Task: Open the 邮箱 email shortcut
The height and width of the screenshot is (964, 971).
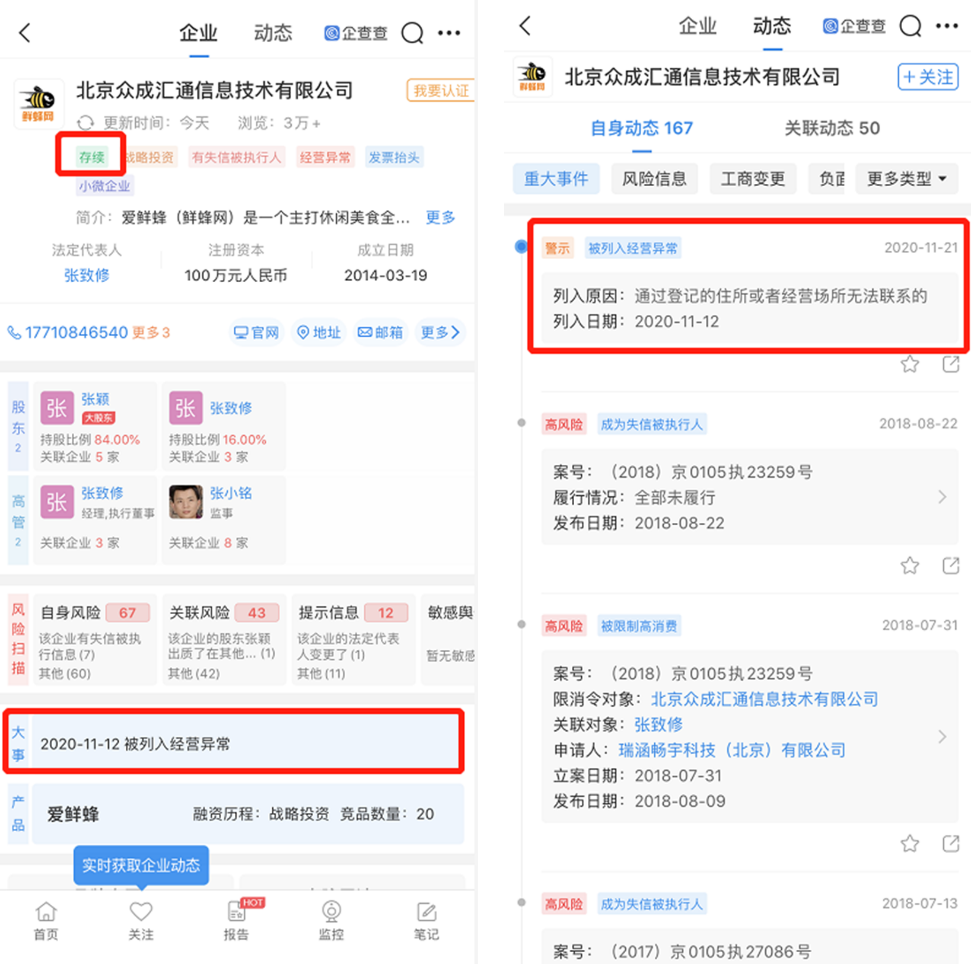Action: tap(380, 332)
